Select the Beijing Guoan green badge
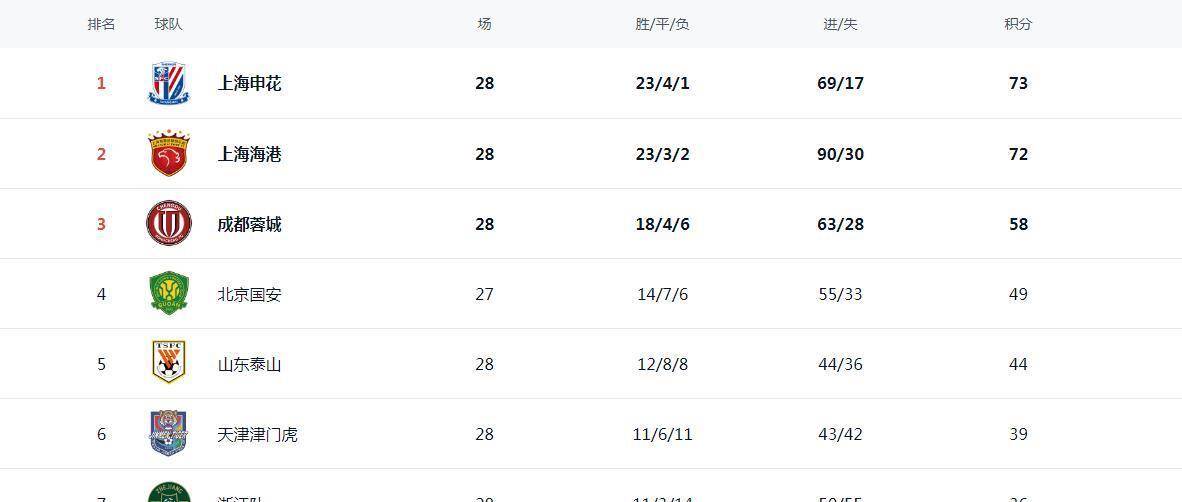This screenshot has height=502, width=1182. 169,293
